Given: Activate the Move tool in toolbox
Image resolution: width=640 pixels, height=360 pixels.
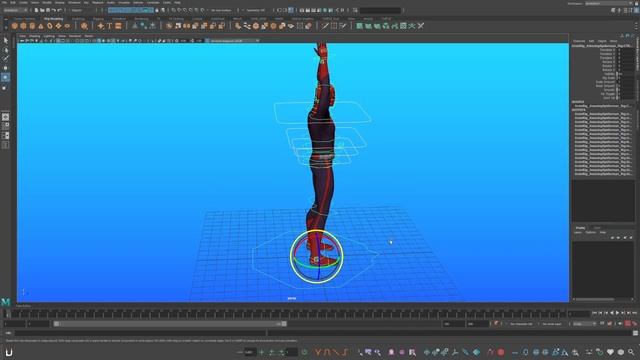Looking at the screenshot, I should tap(6, 68).
